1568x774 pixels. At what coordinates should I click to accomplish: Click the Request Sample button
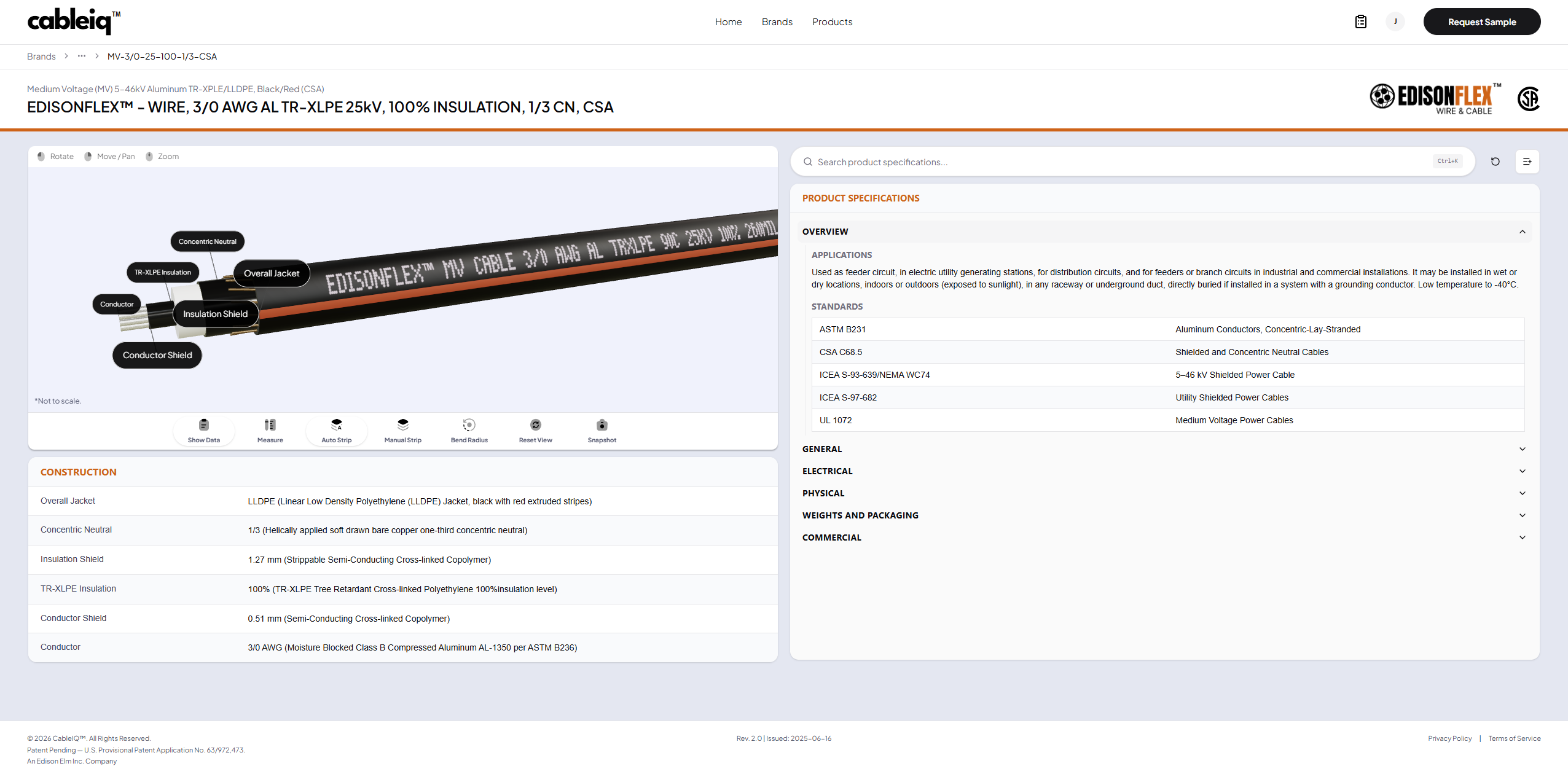point(1481,22)
